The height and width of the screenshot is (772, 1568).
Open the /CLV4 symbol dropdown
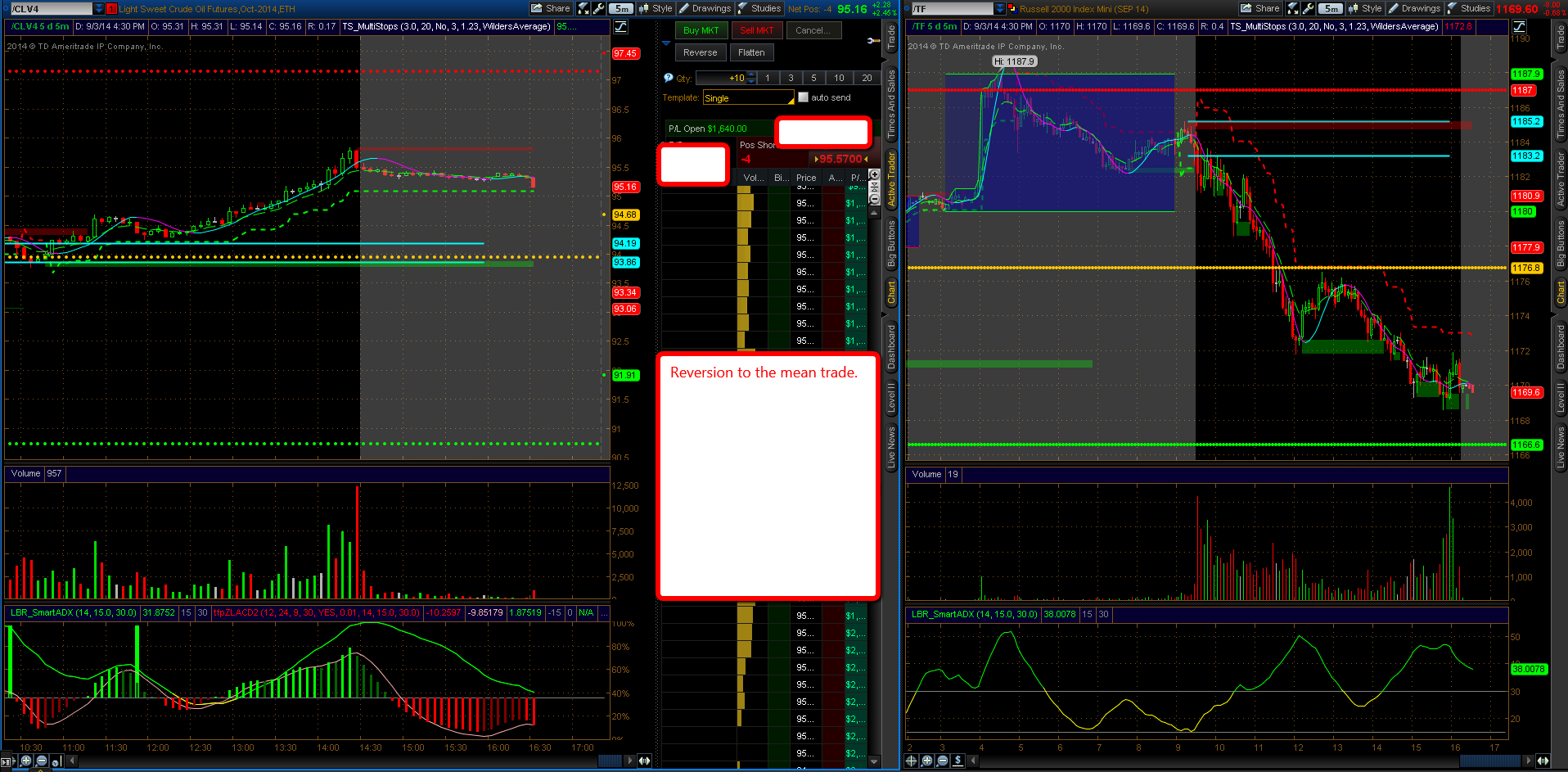pyautogui.click(x=99, y=9)
